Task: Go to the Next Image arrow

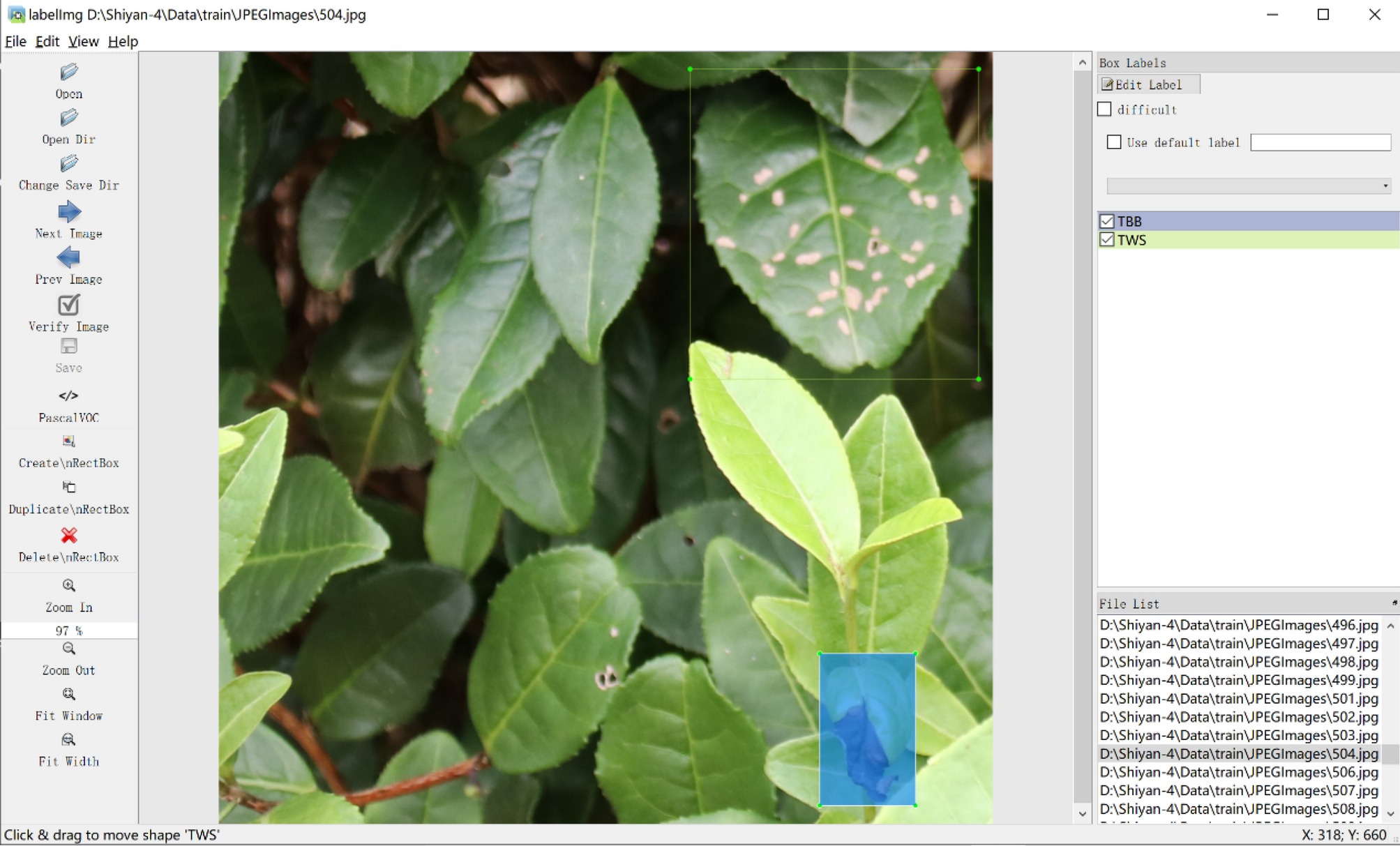Action: 68,212
